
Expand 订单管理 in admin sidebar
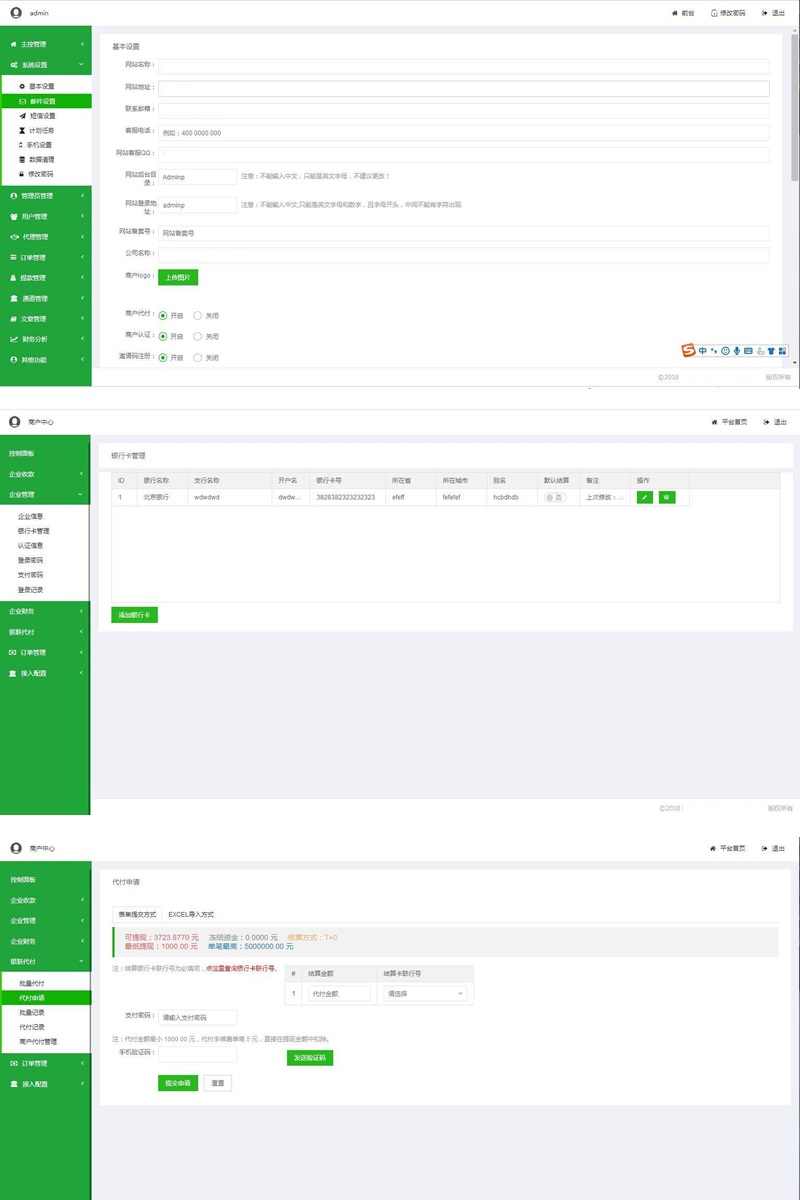click(x=46, y=257)
